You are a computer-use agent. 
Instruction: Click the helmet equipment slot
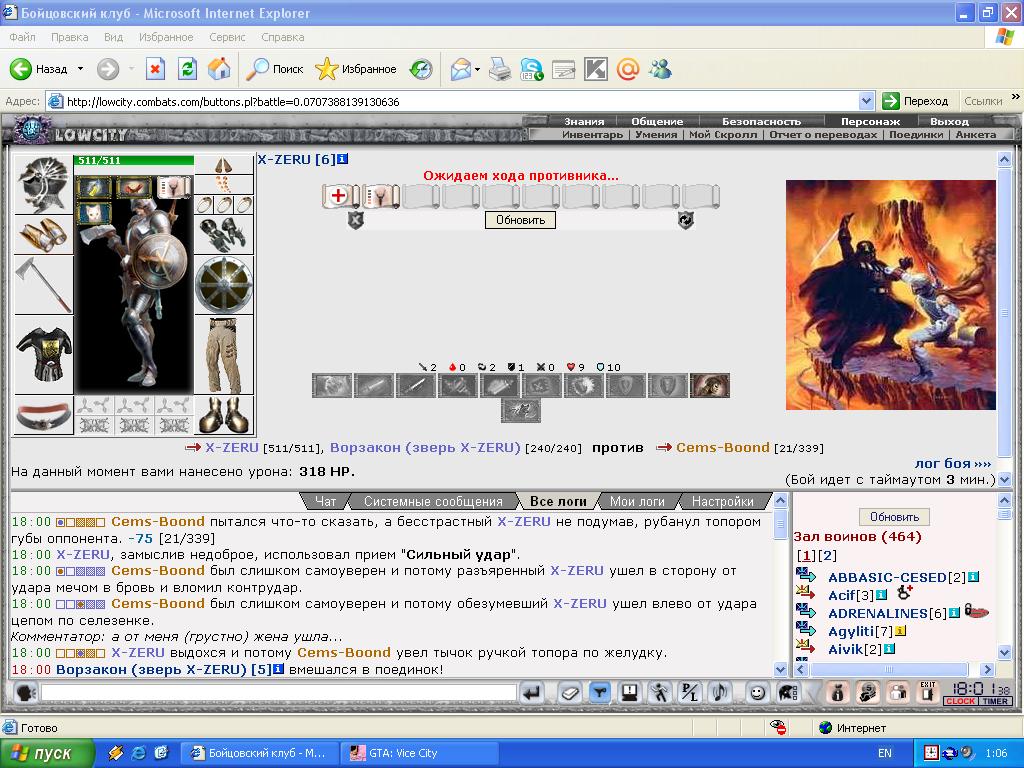point(44,185)
